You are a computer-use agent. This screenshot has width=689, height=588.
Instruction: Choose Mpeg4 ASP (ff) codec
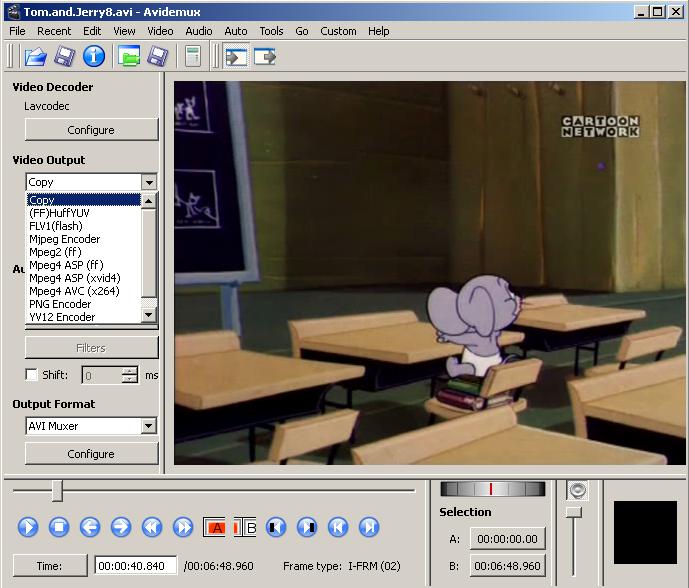(84, 265)
